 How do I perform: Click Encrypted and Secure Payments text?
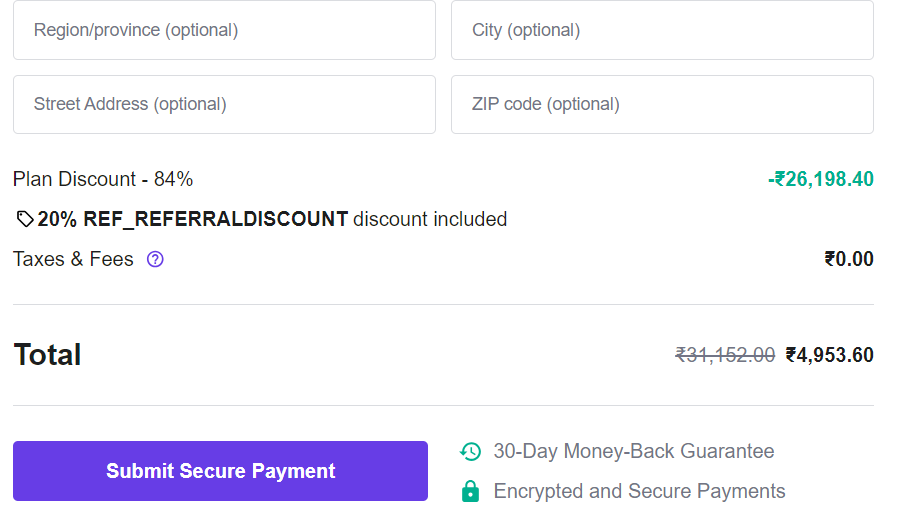[x=640, y=492]
